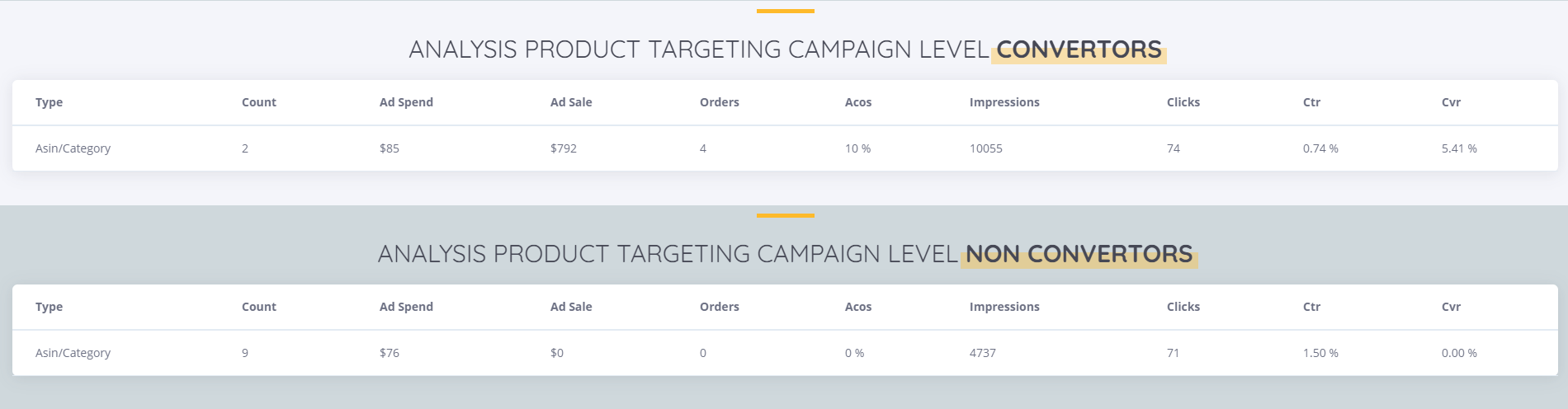This screenshot has width=1568, height=409.
Task: Select the 10055 Impressions value
Action: [x=985, y=148]
